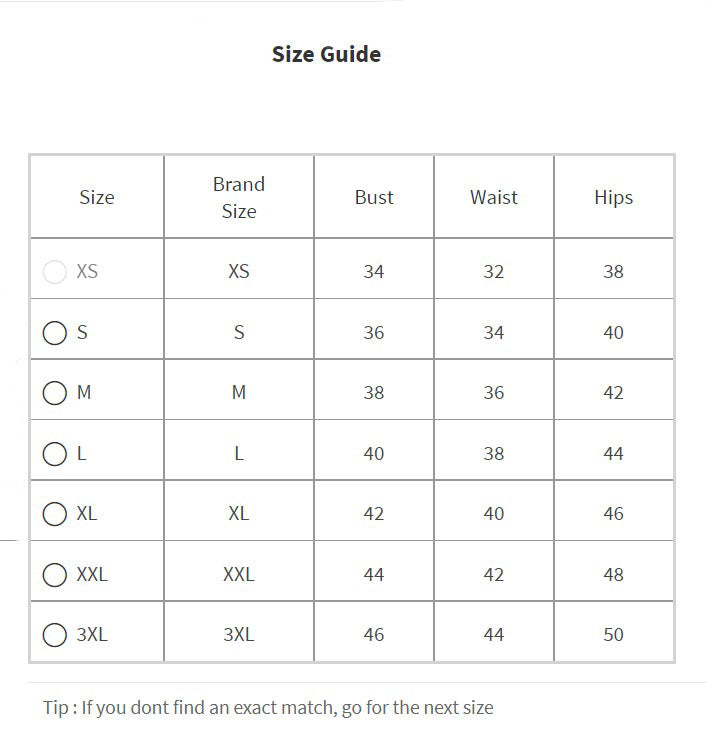Click the disabled XS radio button
The height and width of the screenshot is (732, 706).
tap(55, 272)
